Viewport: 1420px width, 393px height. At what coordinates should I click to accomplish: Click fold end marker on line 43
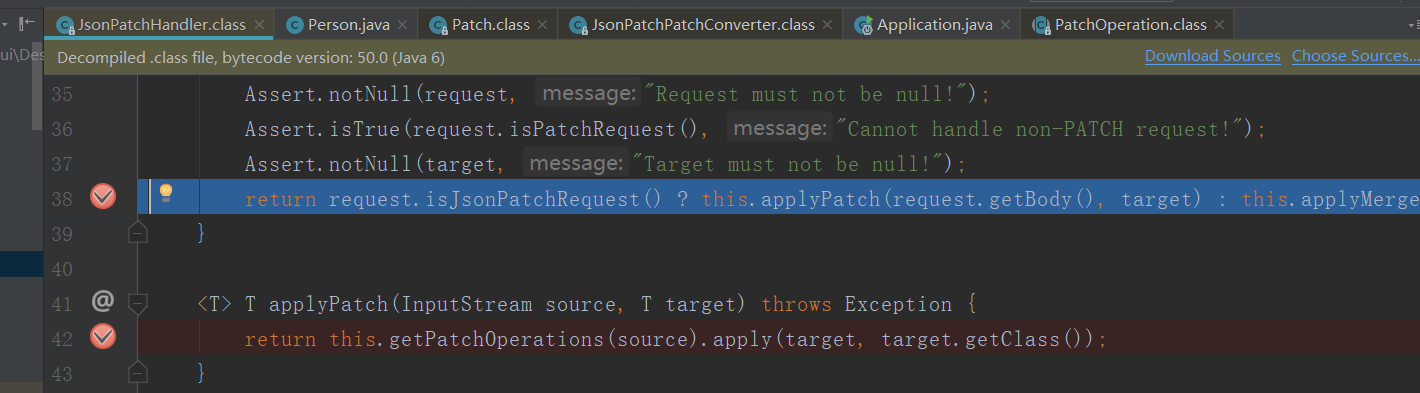(138, 372)
